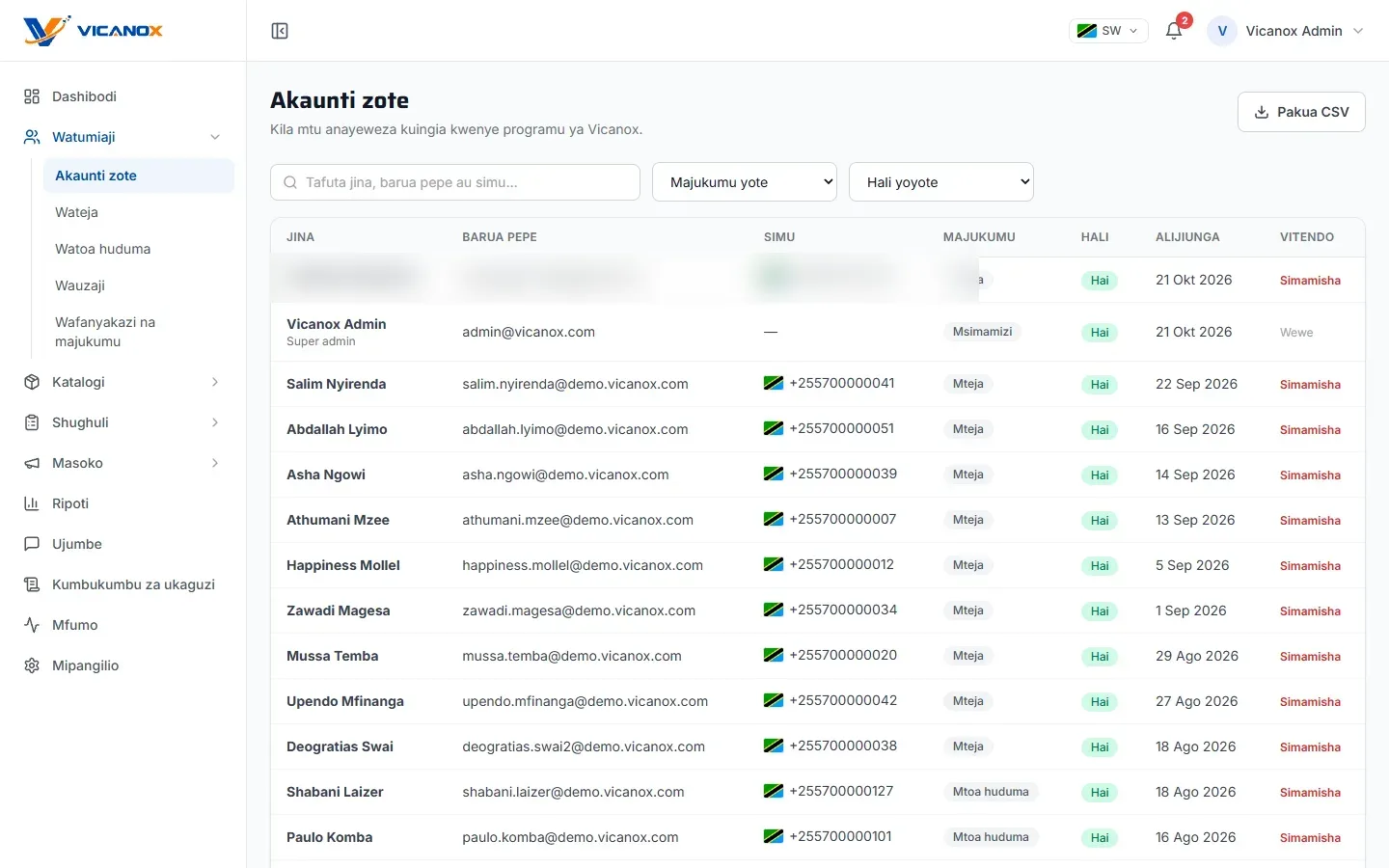Click the Masoko megaphone icon
1389x868 pixels.
point(32,463)
